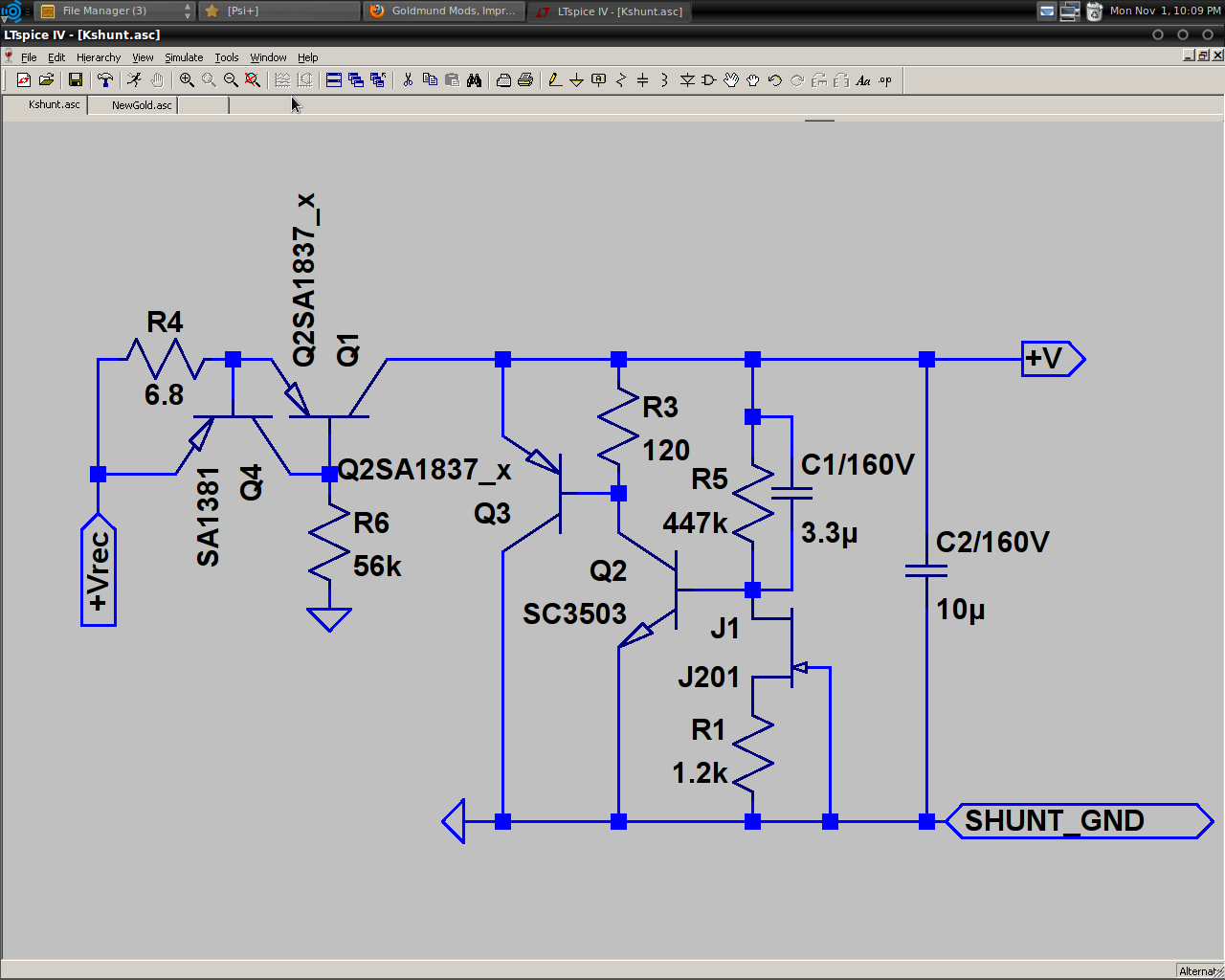Select the Zoom Out magnifier icon
1225x980 pixels.
[231, 80]
